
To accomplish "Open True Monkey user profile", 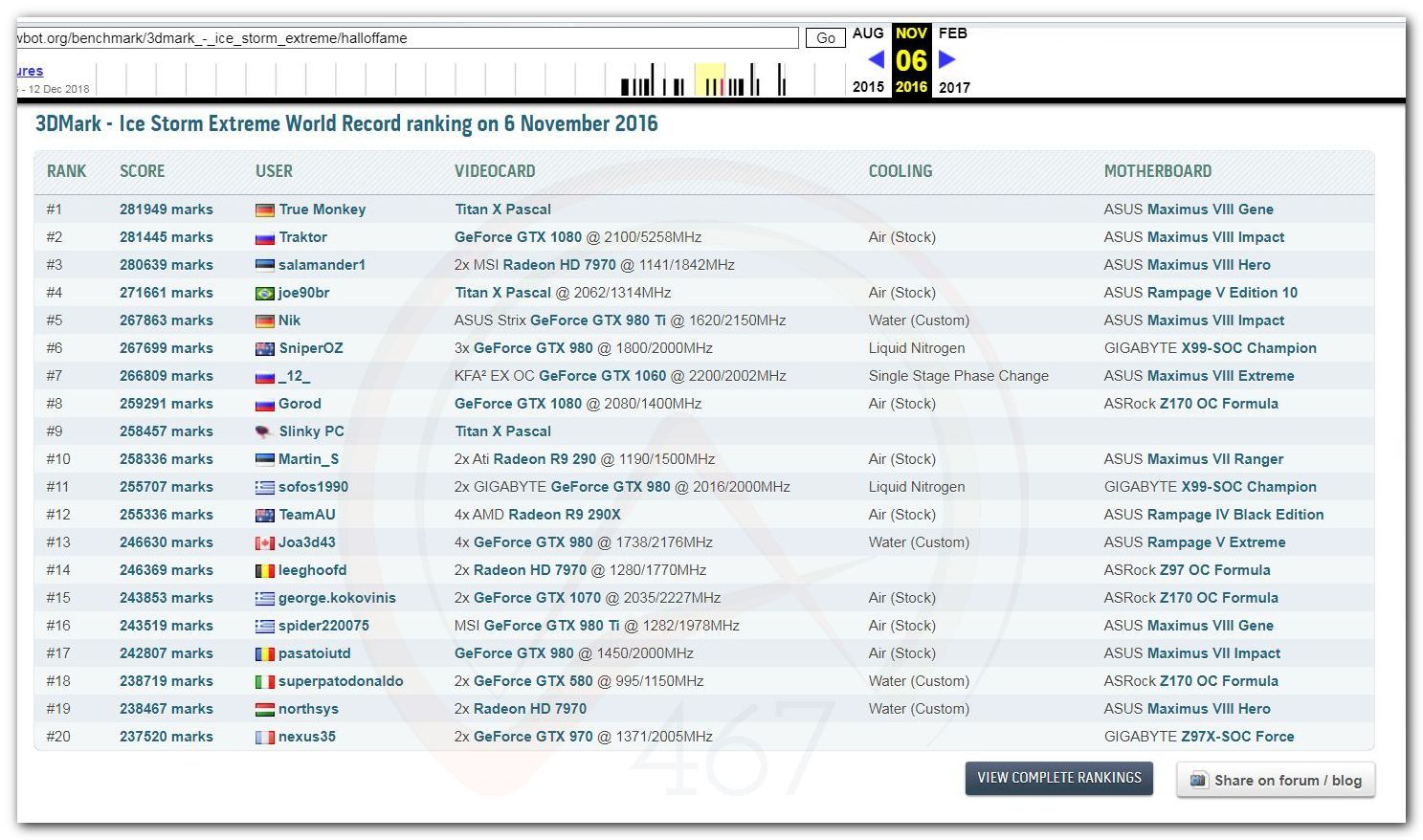I will [322, 210].
